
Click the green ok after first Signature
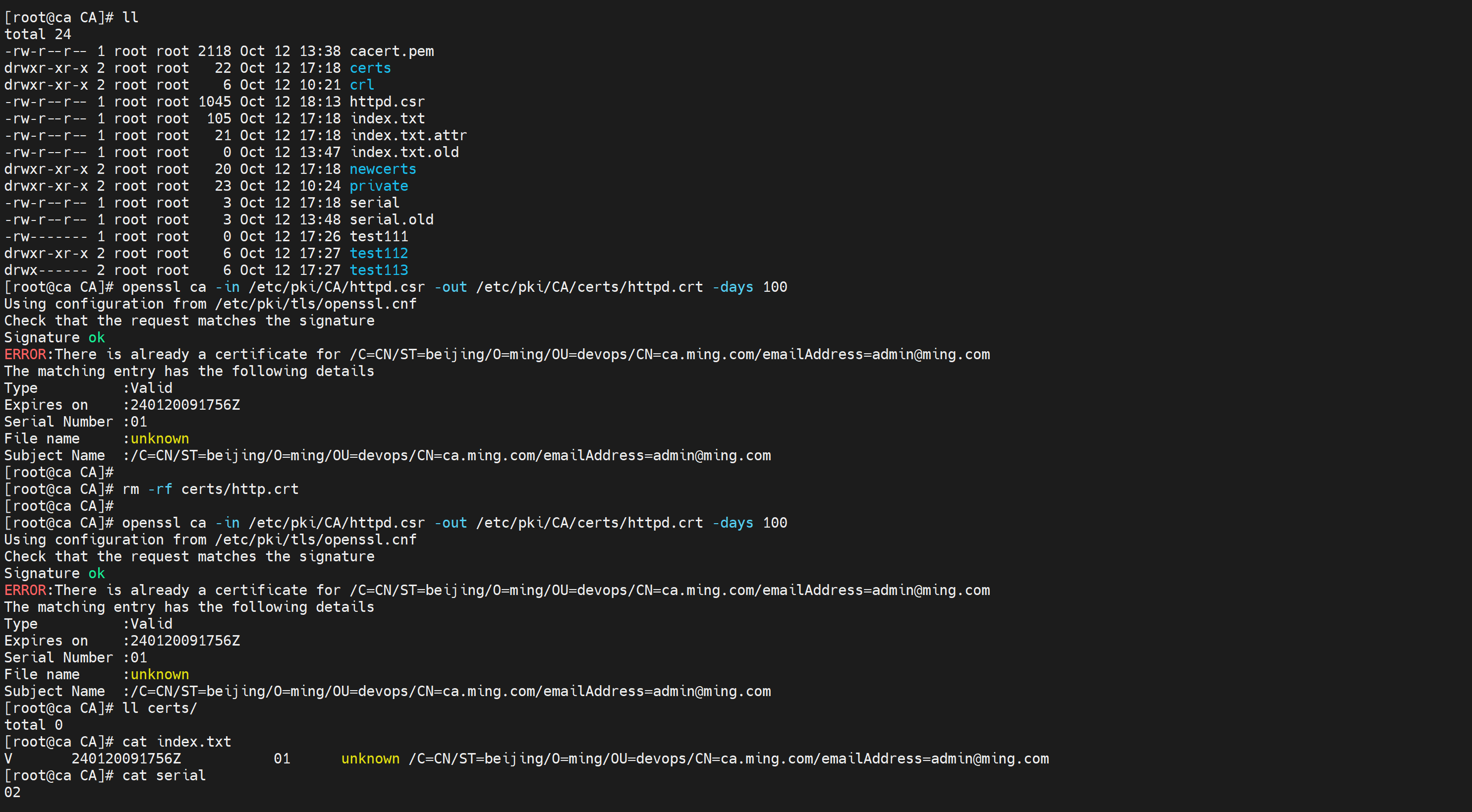pos(96,337)
